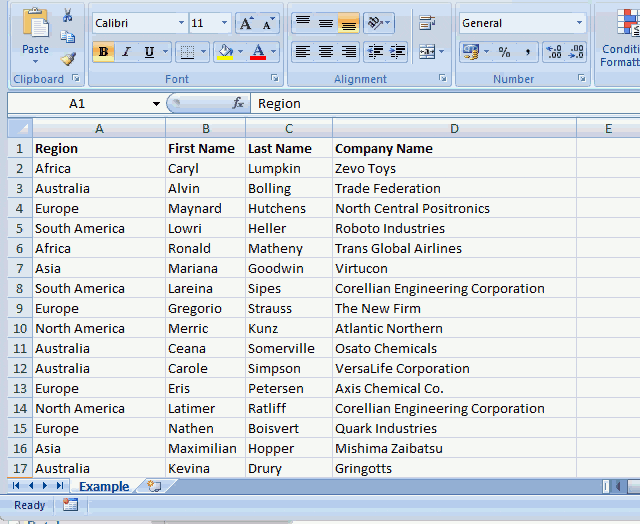This screenshot has width=640, height=524.
Task: Select the column D header
Action: tap(454, 128)
